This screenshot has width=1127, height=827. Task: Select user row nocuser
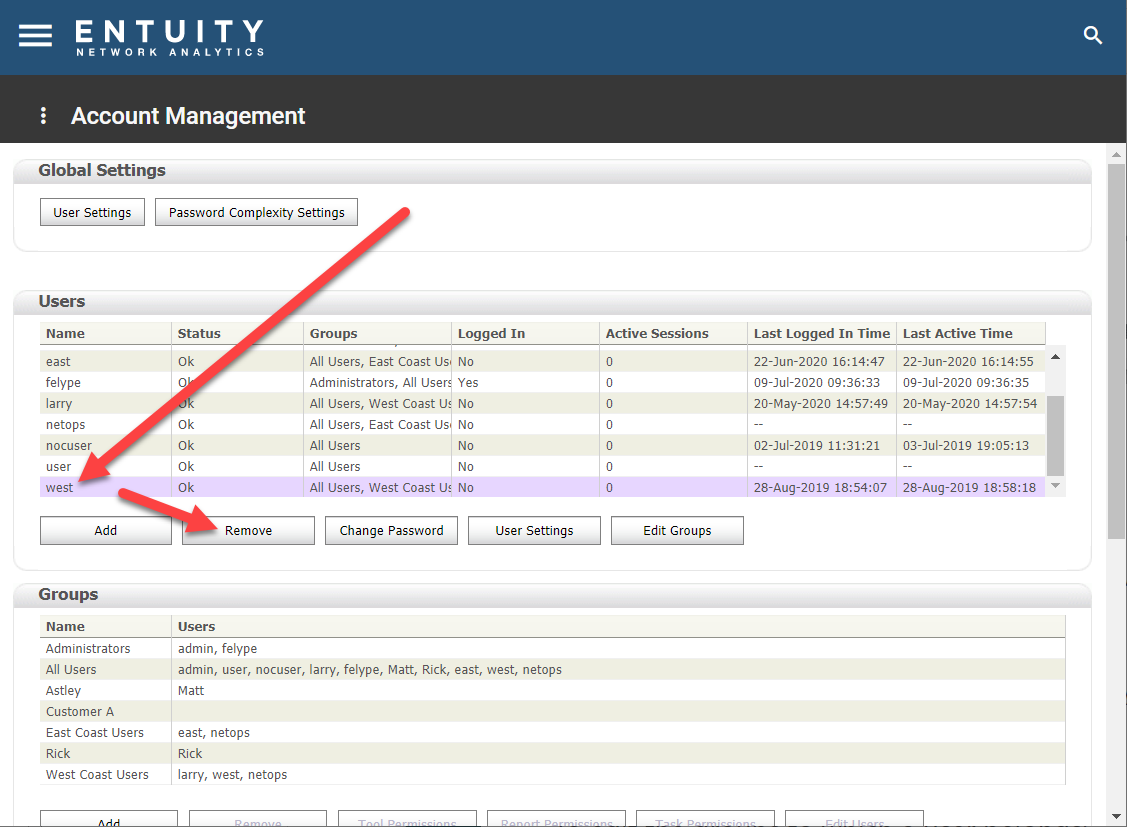(543, 445)
